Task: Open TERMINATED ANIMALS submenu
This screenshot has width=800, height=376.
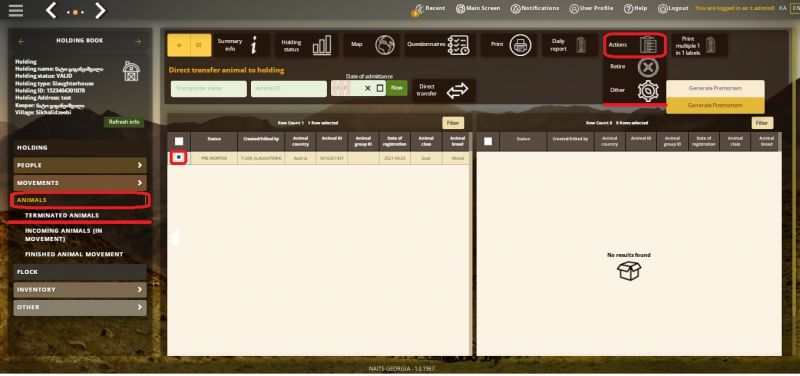Action: [62, 216]
